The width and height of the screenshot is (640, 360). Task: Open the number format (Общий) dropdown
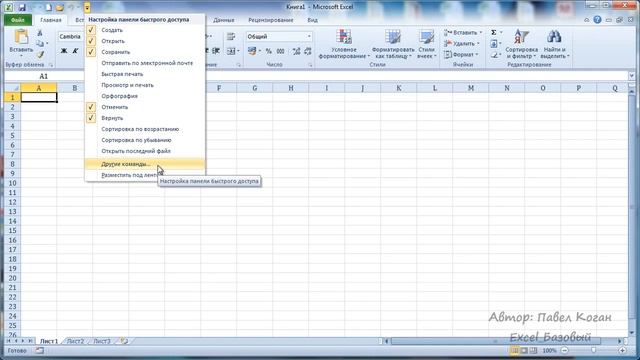click(x=309, y=37)
